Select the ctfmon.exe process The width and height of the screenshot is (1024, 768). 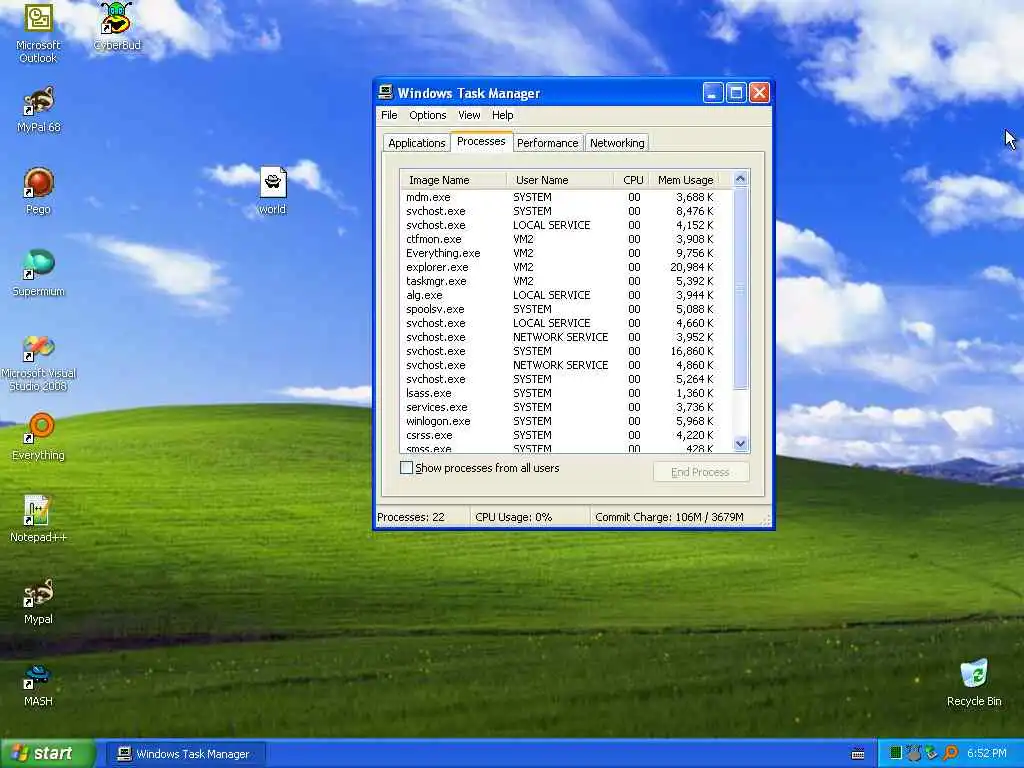coord(566,239)
